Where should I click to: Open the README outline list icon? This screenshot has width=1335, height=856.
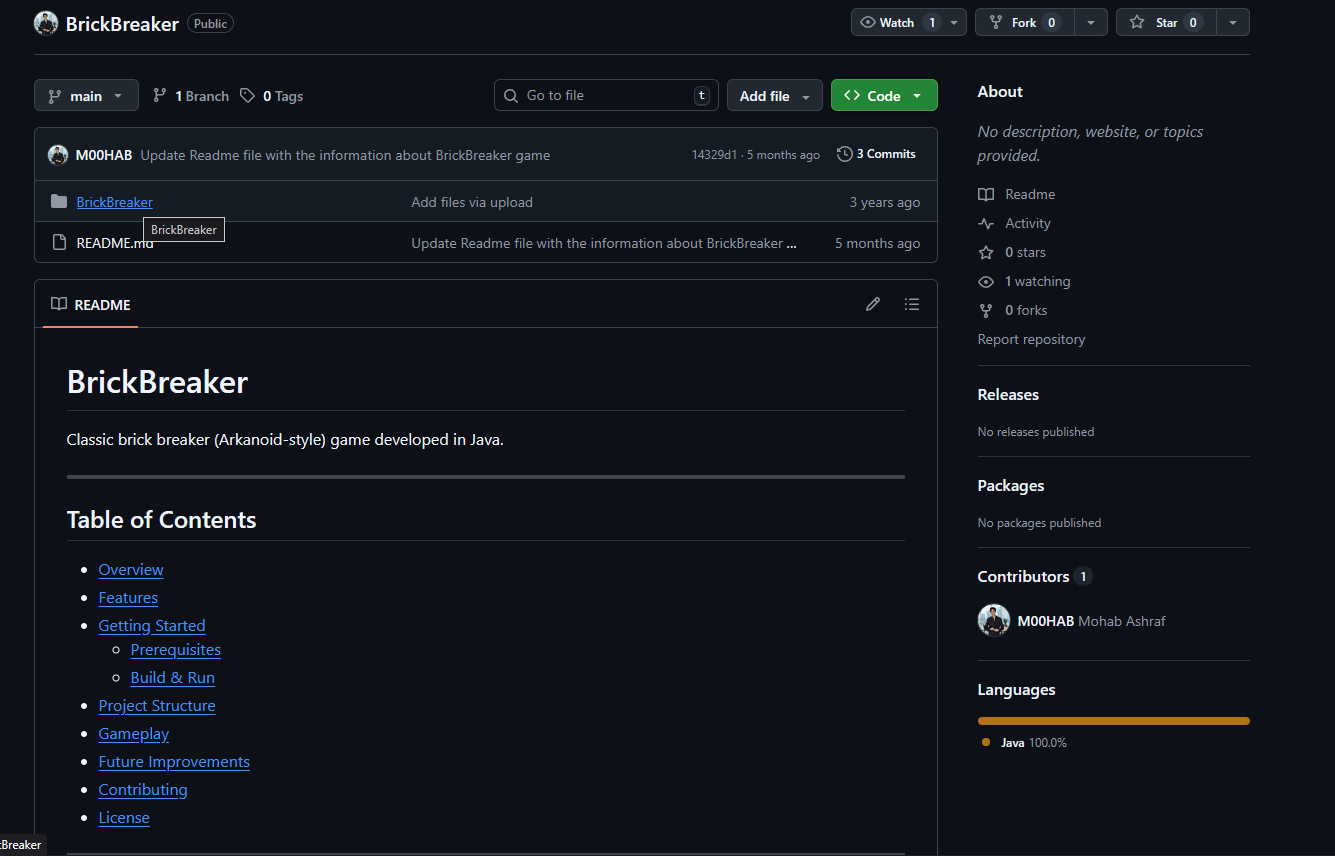tap(911, 304)
